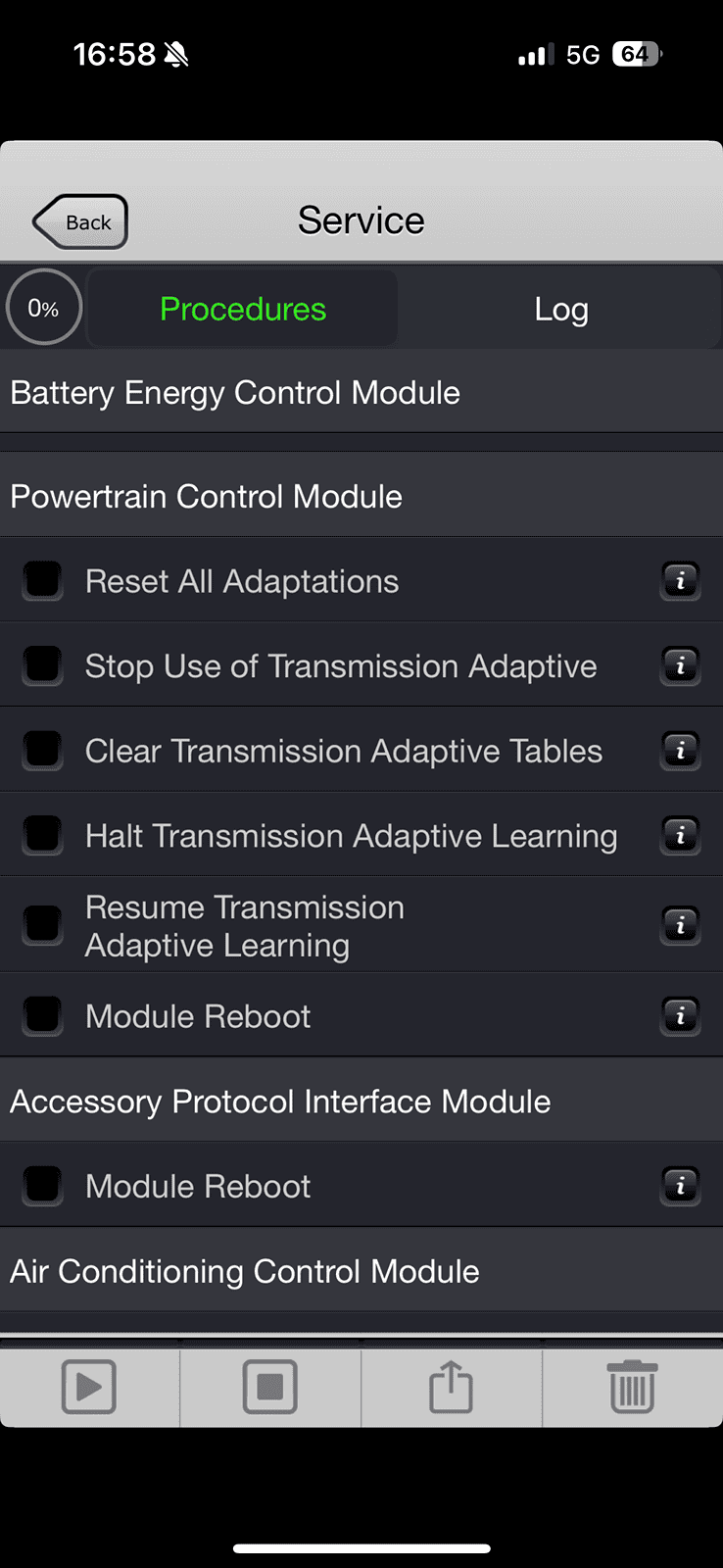Open the share icon at the bottom

click(x=451, y=1387)
